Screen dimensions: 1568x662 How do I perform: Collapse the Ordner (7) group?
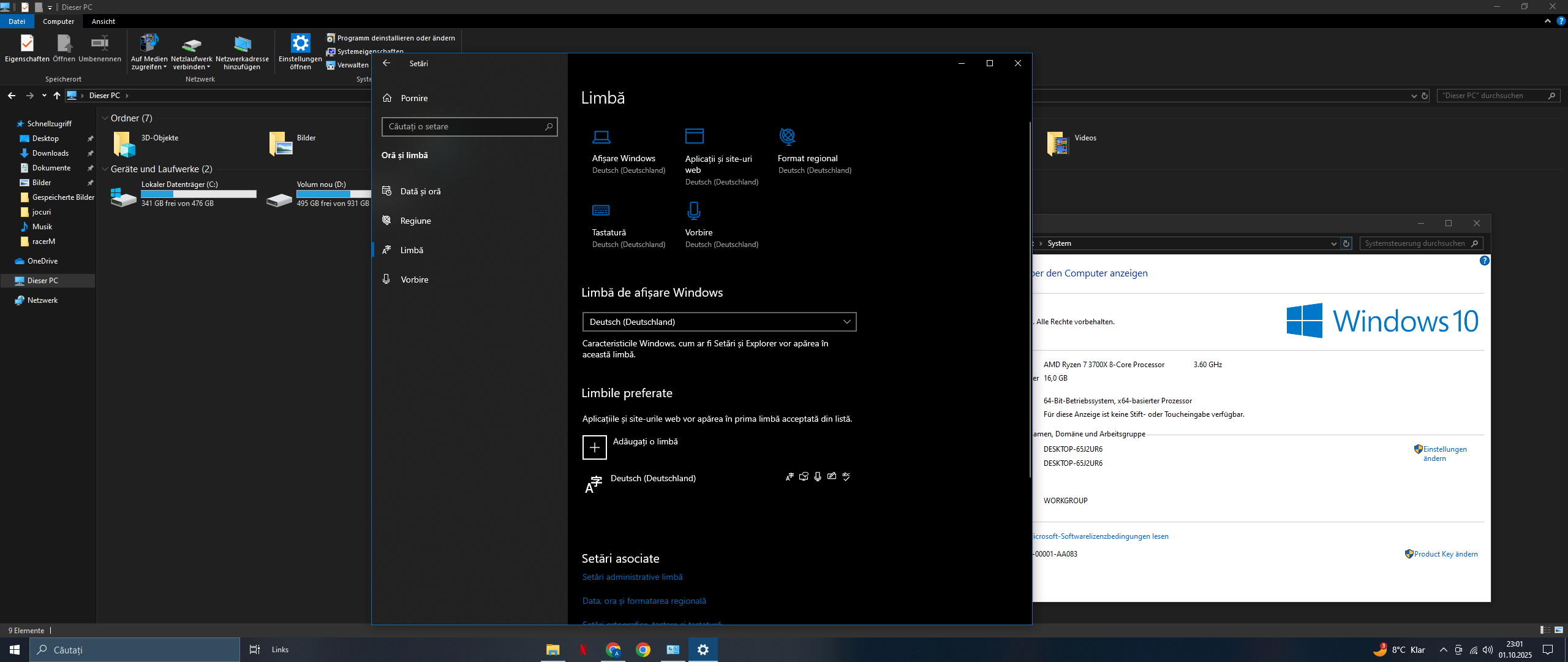coord(105,118)
